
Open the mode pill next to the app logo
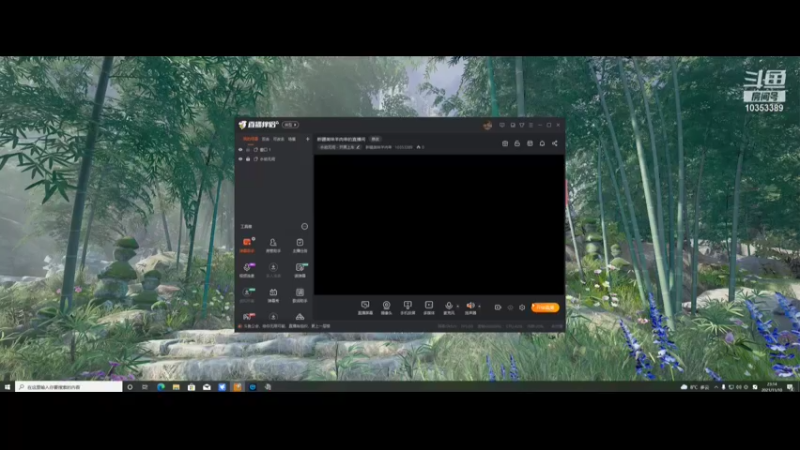pos(290,125)
